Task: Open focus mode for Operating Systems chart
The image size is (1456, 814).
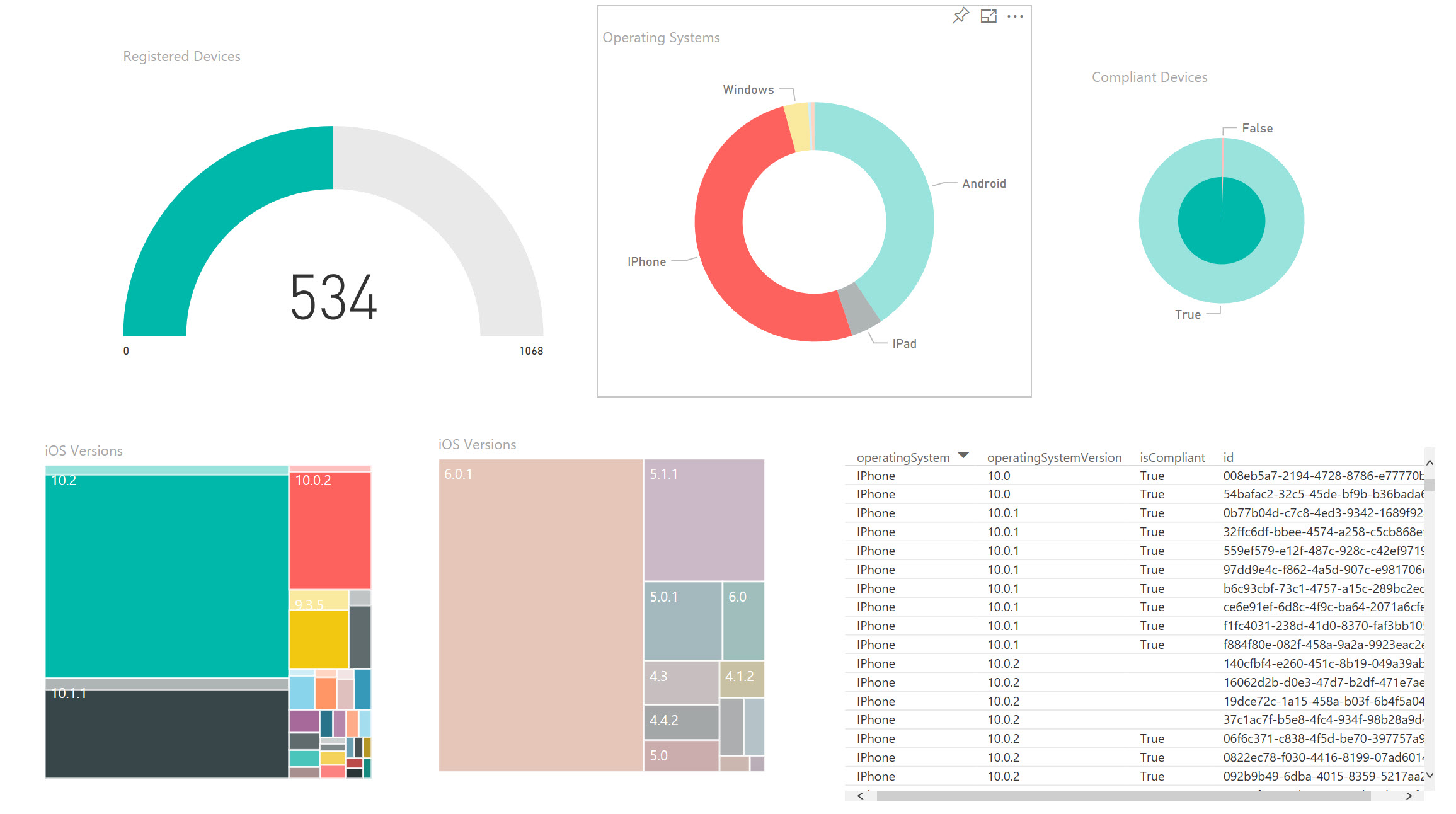Action: coord(989,16)
